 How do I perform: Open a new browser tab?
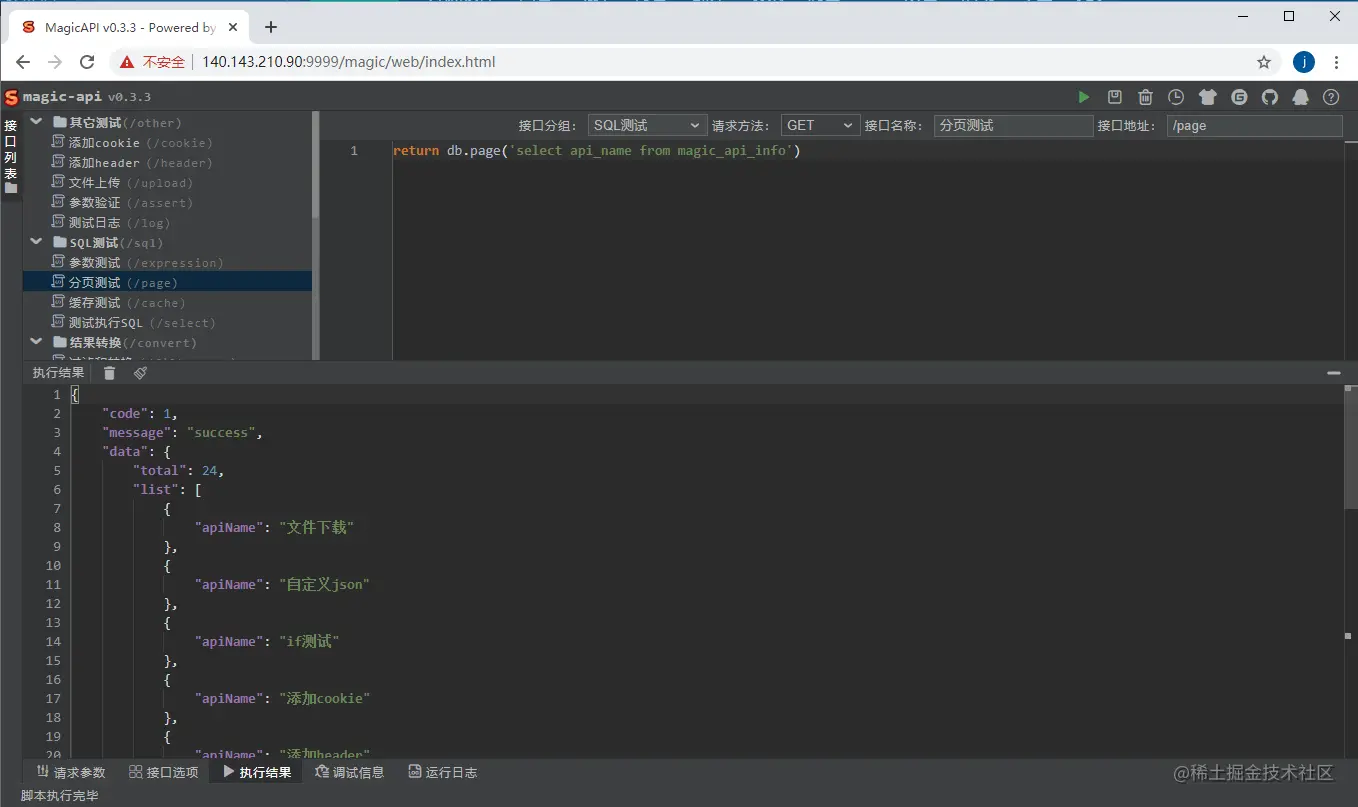[x=270, y=27]
